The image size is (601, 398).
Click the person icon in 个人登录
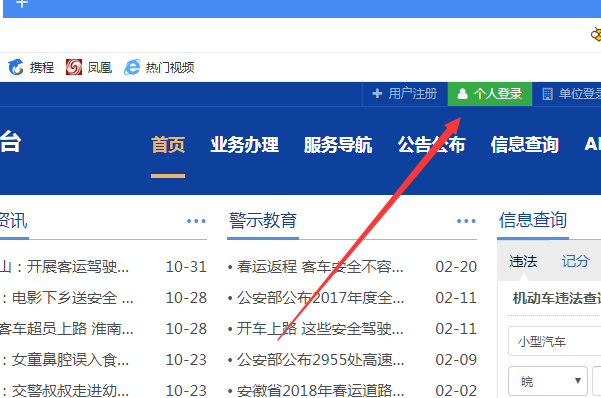[x=463, y=94]
